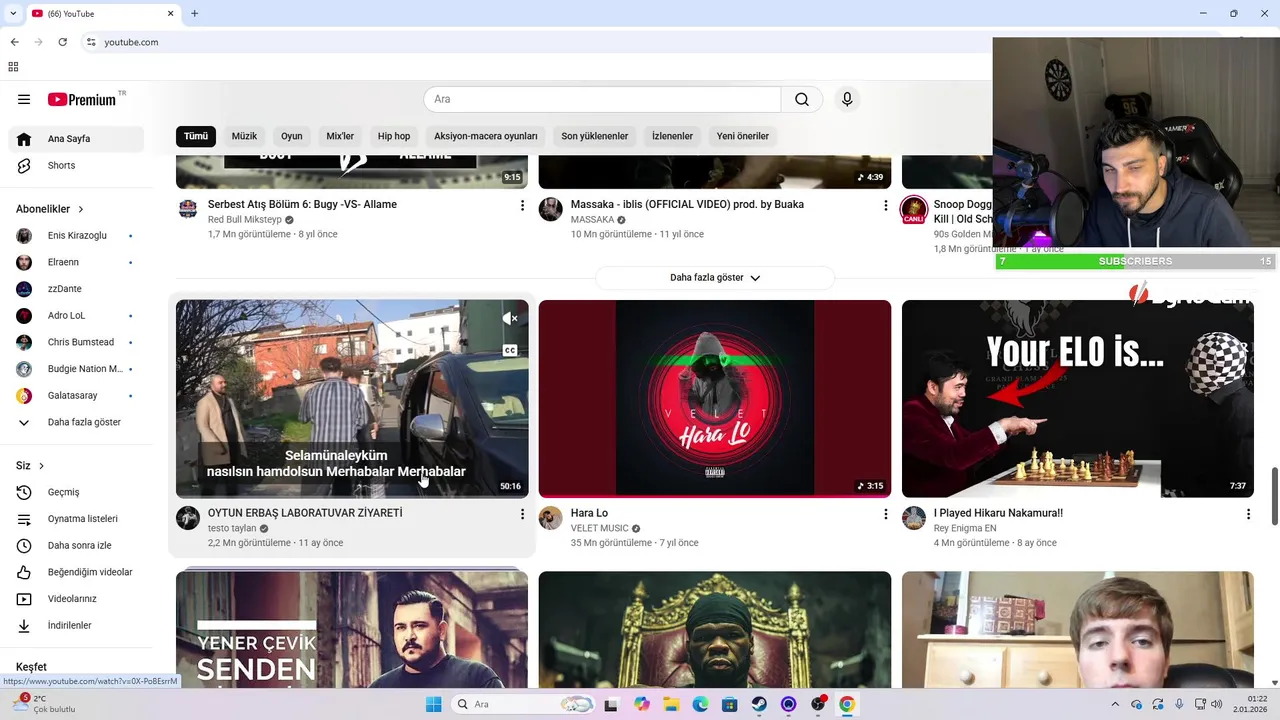Click the Galatasaray channel avatar
The height and width of the screenshot is (720, 1280).
coord(24,395)
